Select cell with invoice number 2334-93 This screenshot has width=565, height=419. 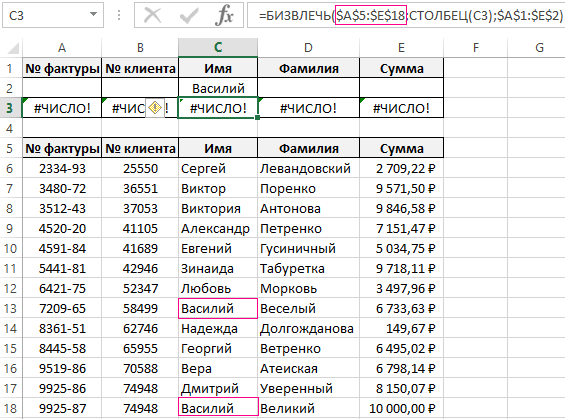(62, 169)
